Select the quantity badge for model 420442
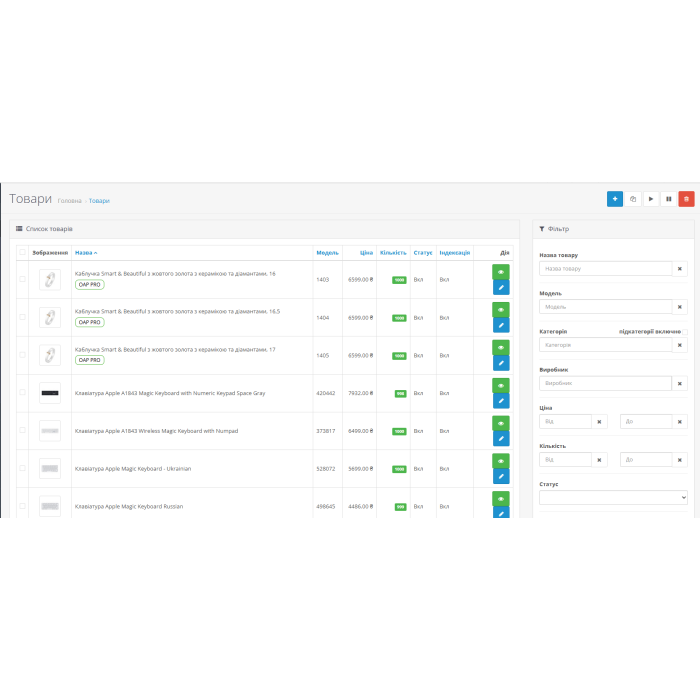The height and width of the screenshot is (700, 700). pos(400,394)
